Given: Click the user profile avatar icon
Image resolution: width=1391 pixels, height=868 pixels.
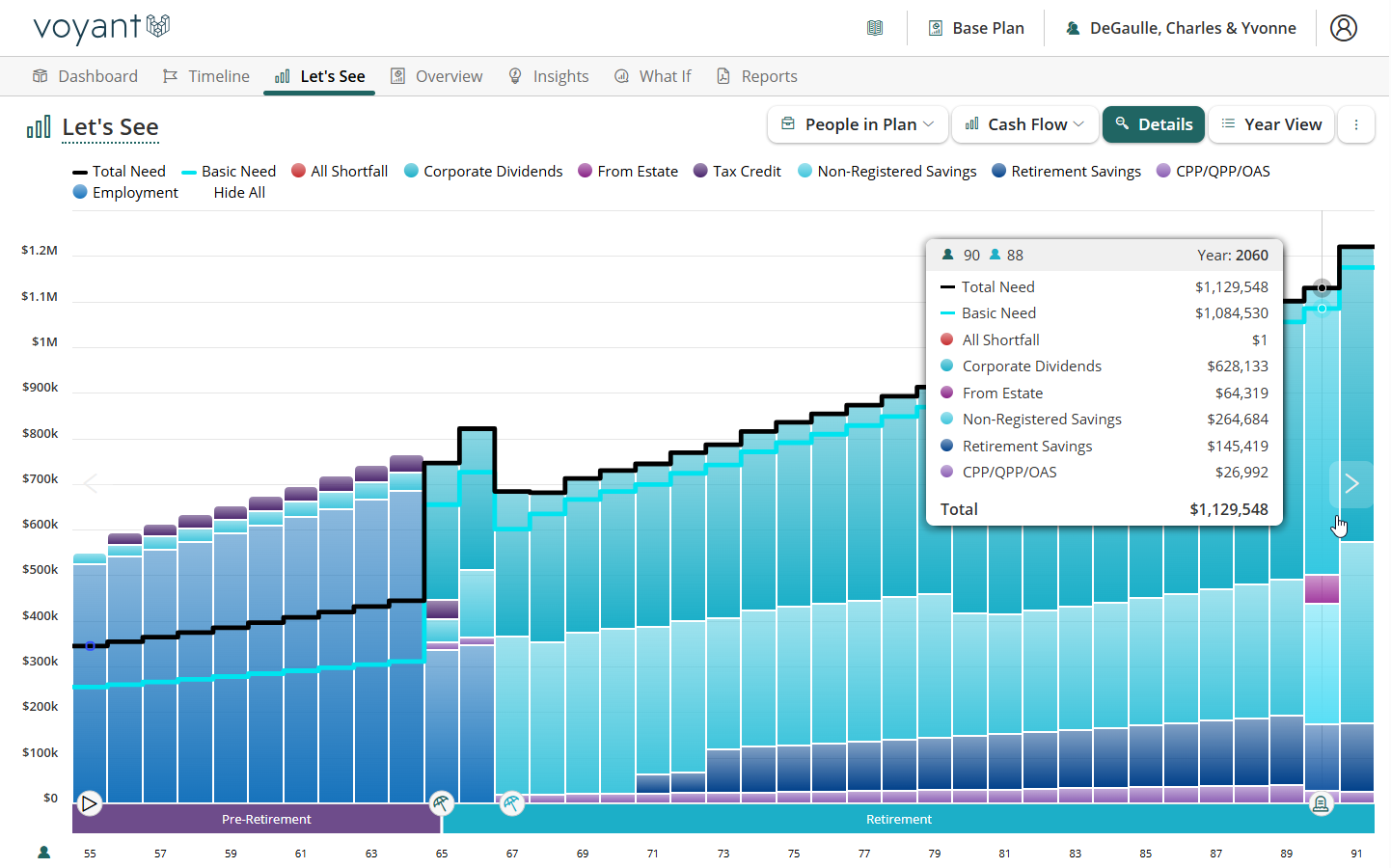Looking at the screenshot, I should tap(1343, 28).
